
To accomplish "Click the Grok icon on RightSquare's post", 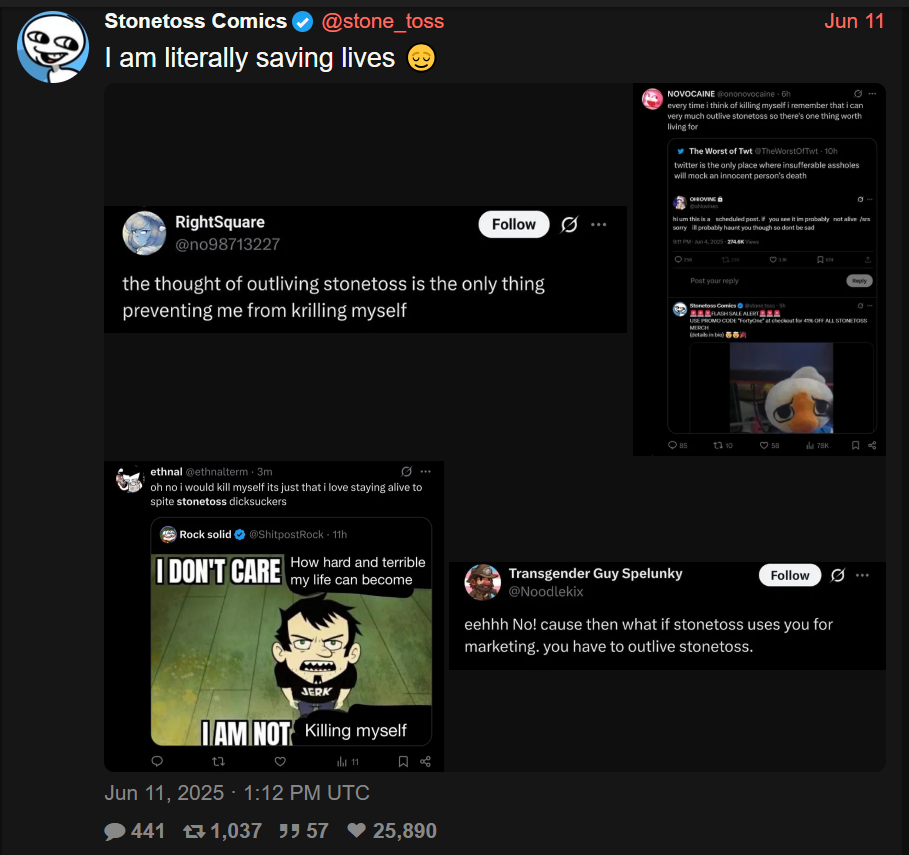I will 569,224.
